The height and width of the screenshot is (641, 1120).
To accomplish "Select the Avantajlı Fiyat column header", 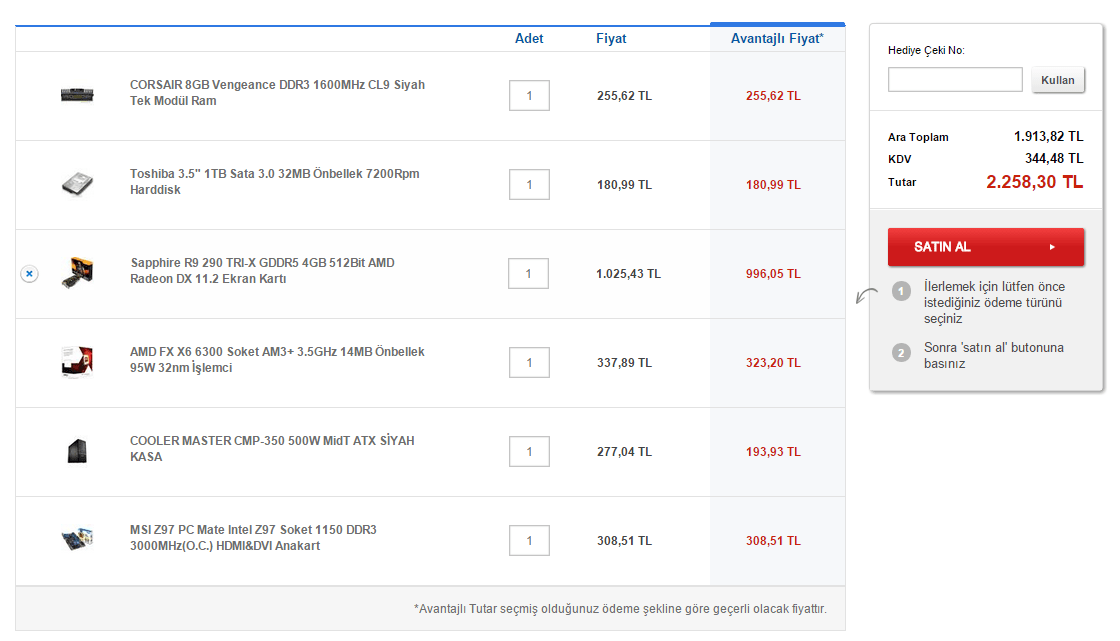I will pyautogui.click(x=777, y=39).
